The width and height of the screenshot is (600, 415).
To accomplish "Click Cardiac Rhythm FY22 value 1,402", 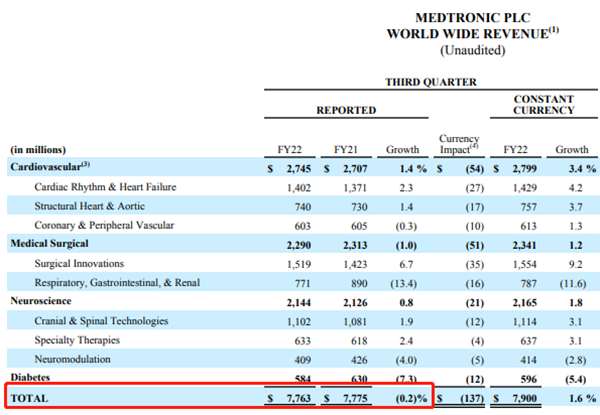I will click(298, 188).
